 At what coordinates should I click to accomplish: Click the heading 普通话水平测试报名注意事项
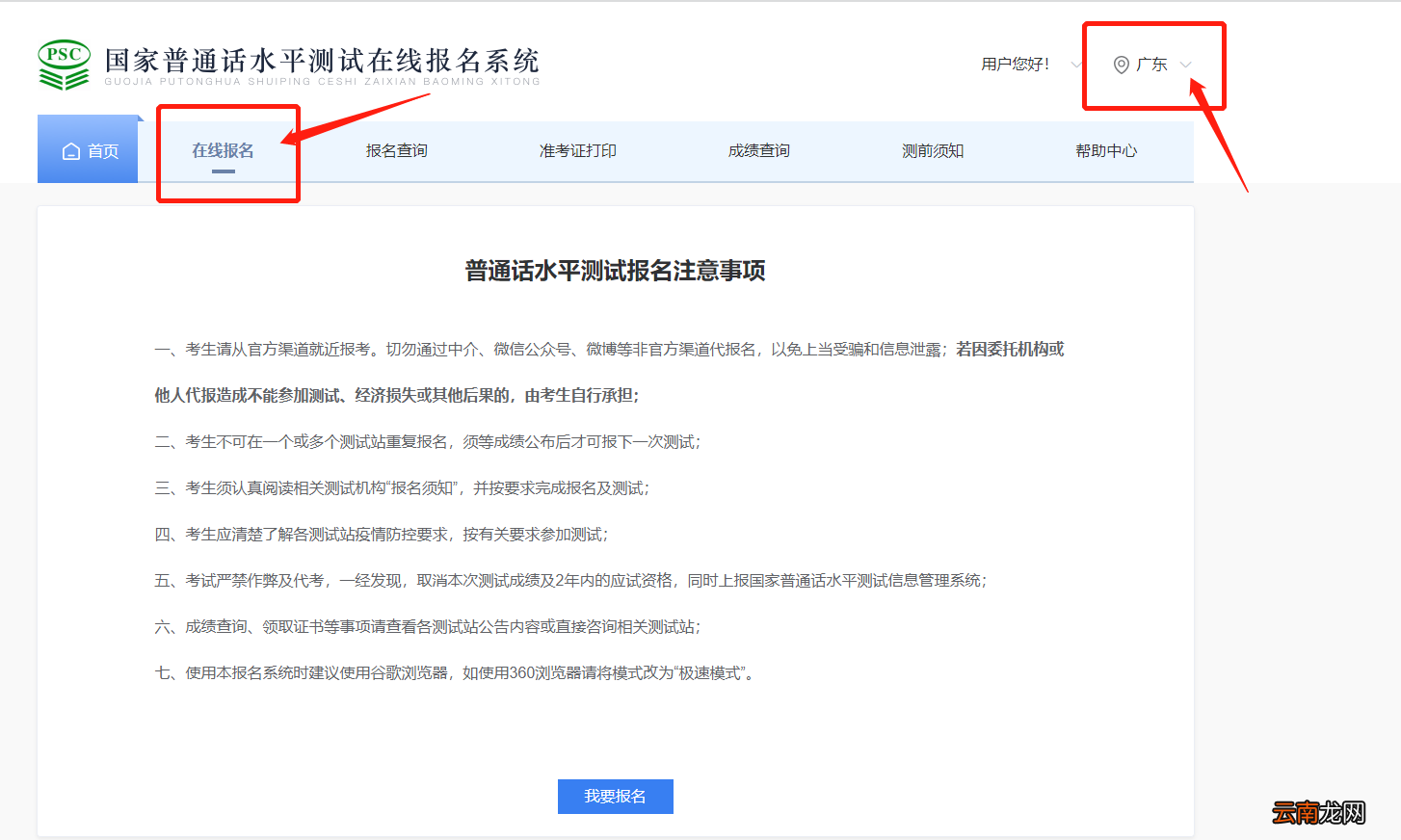tap(616, 271)
